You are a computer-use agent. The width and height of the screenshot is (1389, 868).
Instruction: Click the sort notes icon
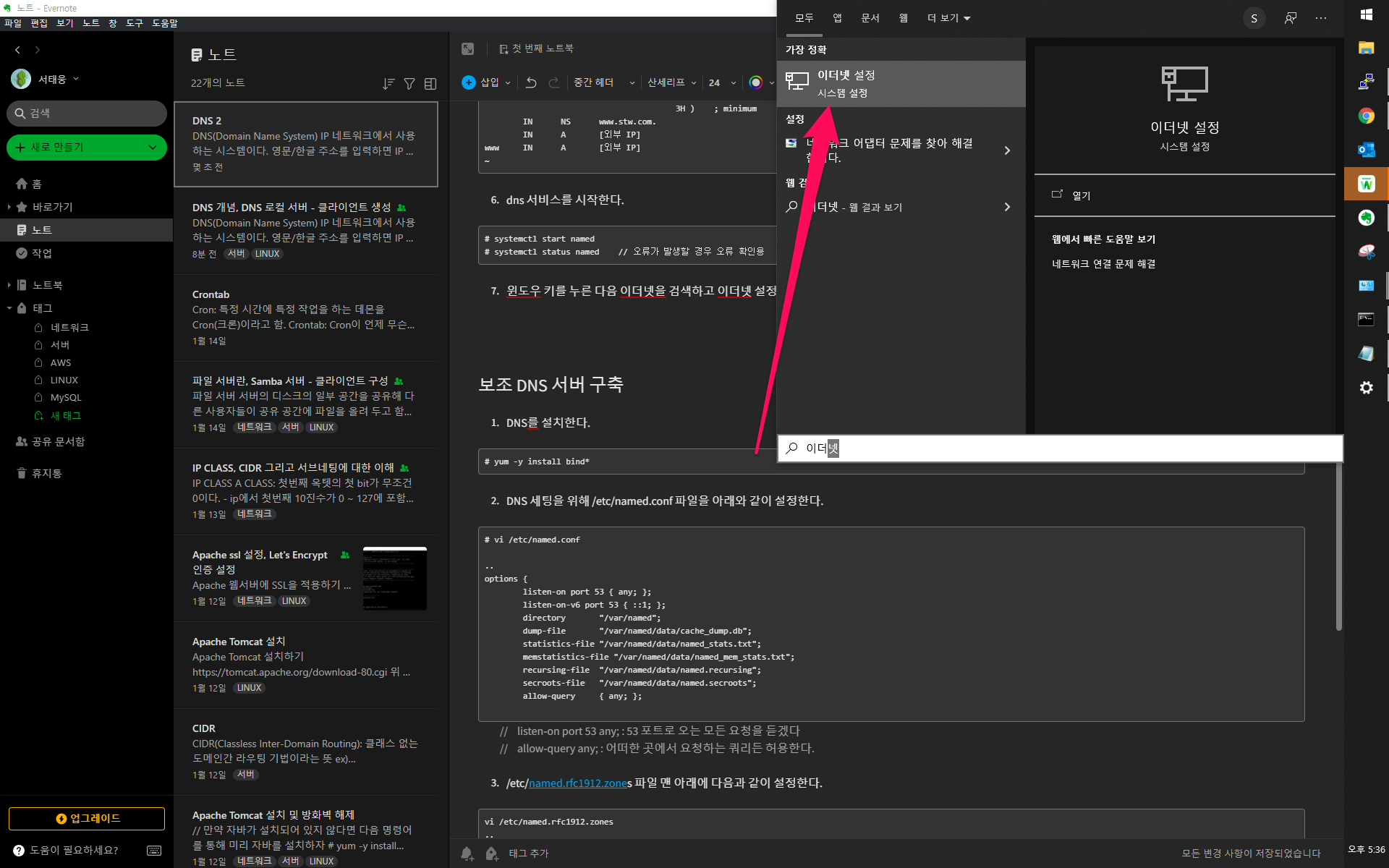point(388,84)
